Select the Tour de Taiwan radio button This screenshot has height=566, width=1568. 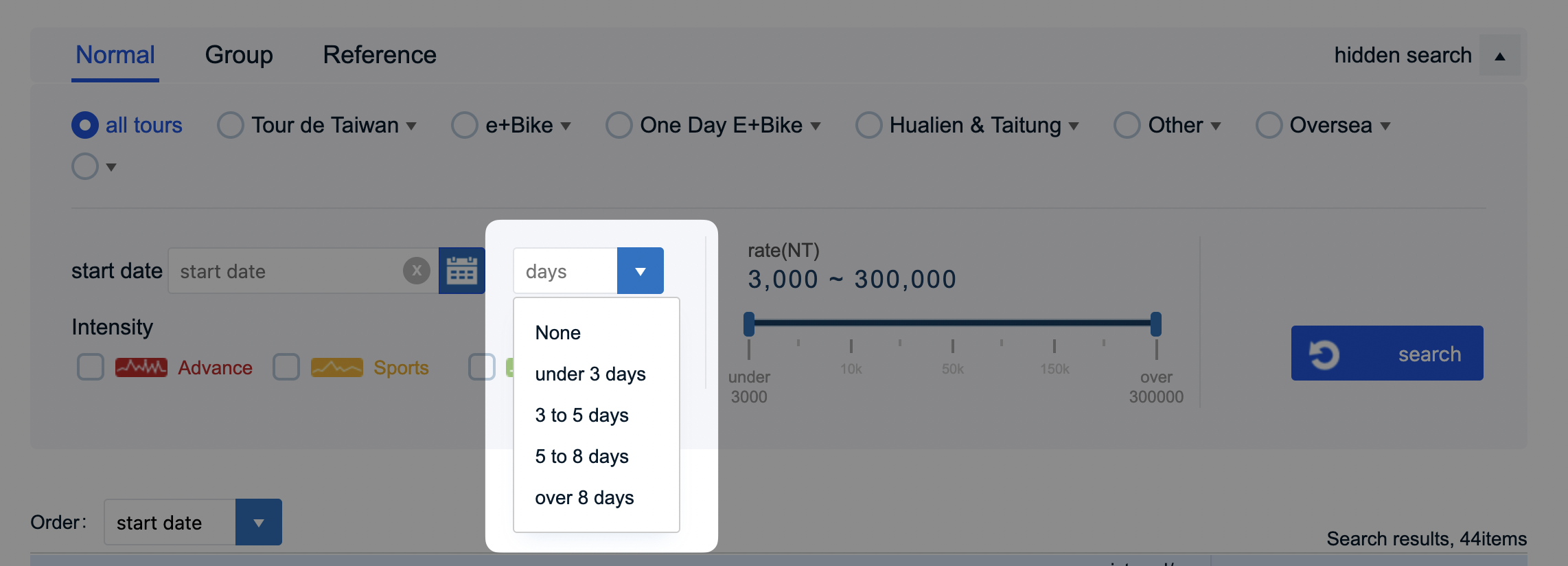tap(230, 125)
